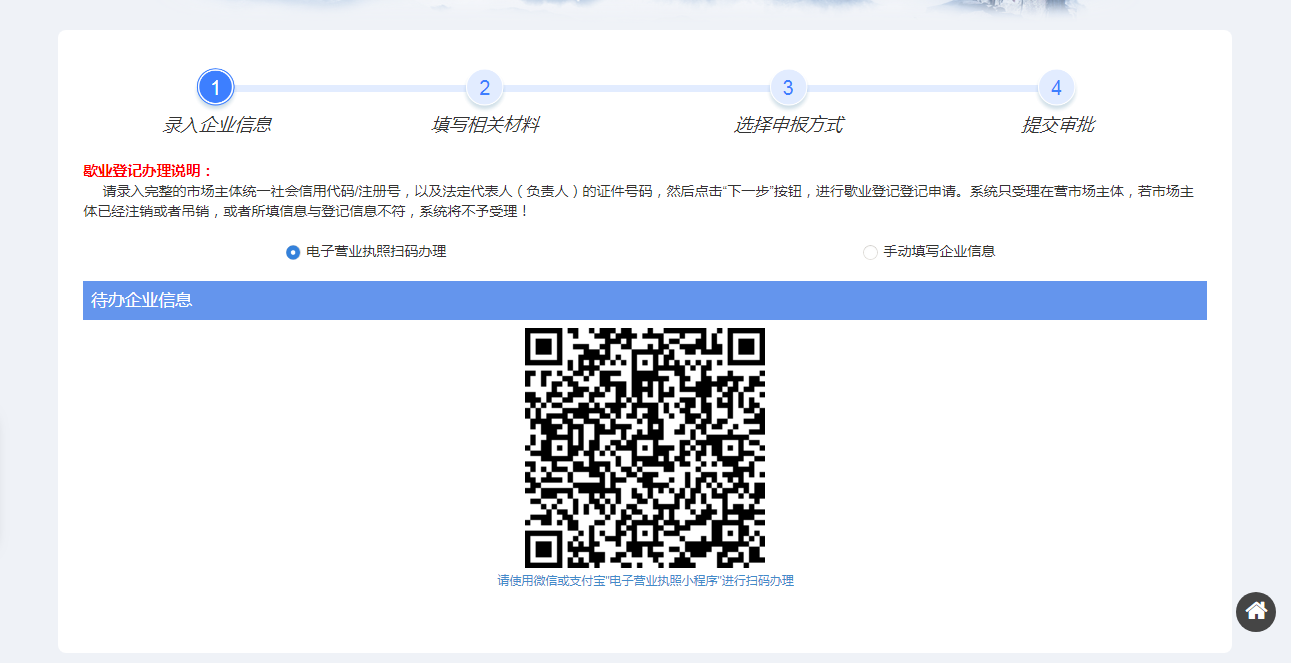Viewport: 1291px width, 663px height.
Task: Jump to step 3 circle
Action: [788, 87]
